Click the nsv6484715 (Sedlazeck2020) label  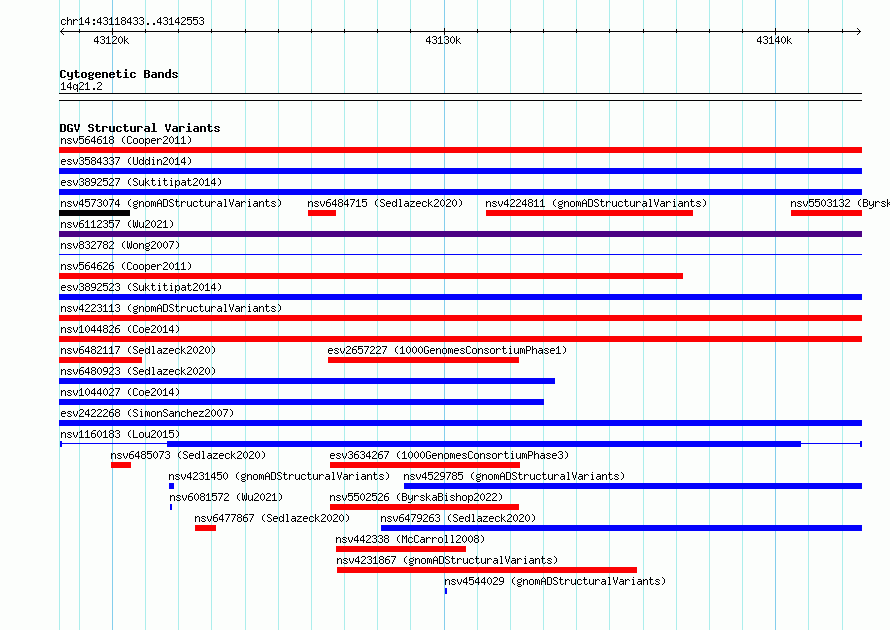tap(385, 203)
